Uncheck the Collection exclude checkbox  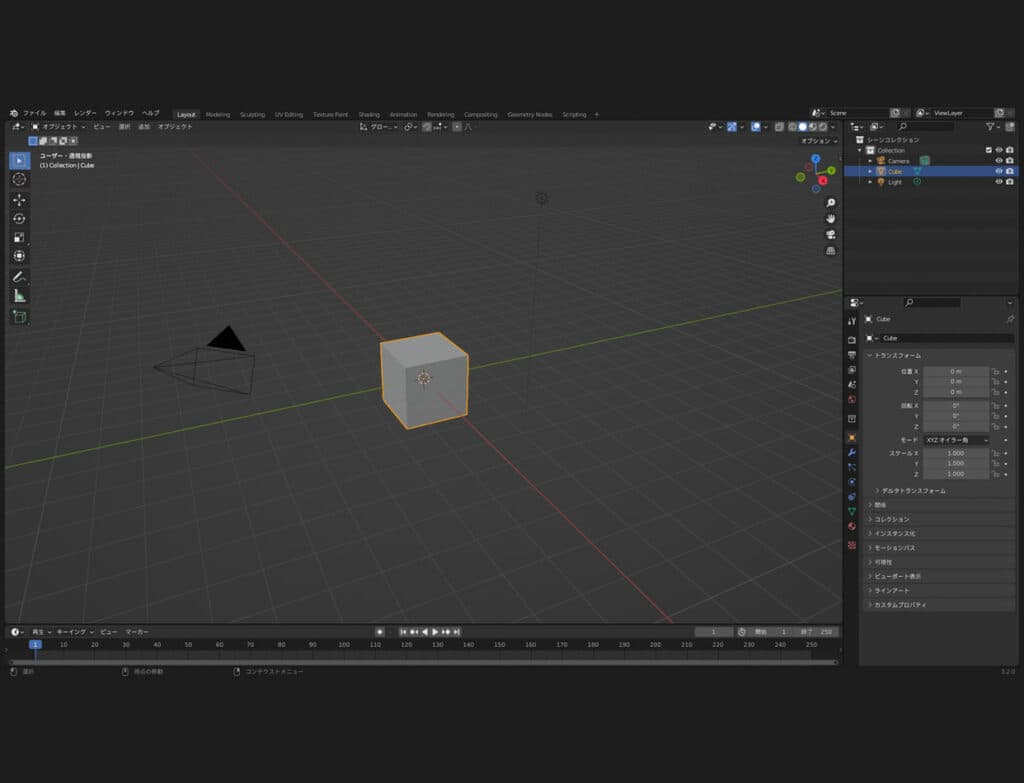(988, 150)
